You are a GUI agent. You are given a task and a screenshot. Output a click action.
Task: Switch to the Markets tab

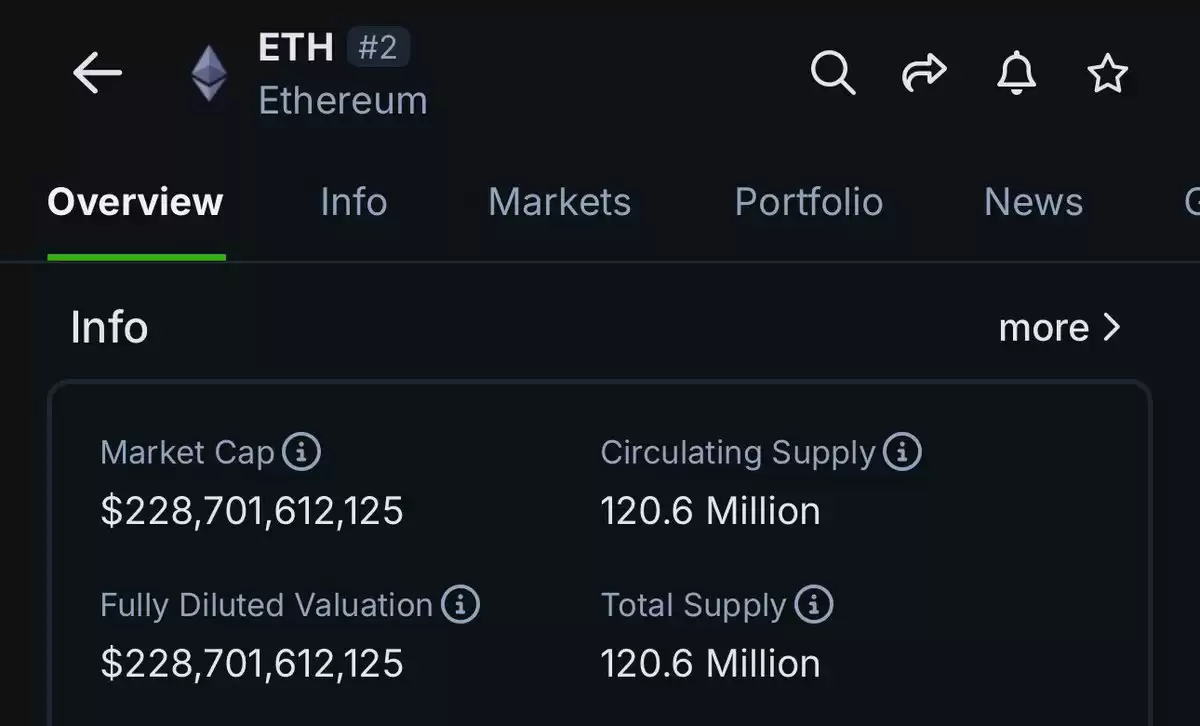tap(559, 202)
